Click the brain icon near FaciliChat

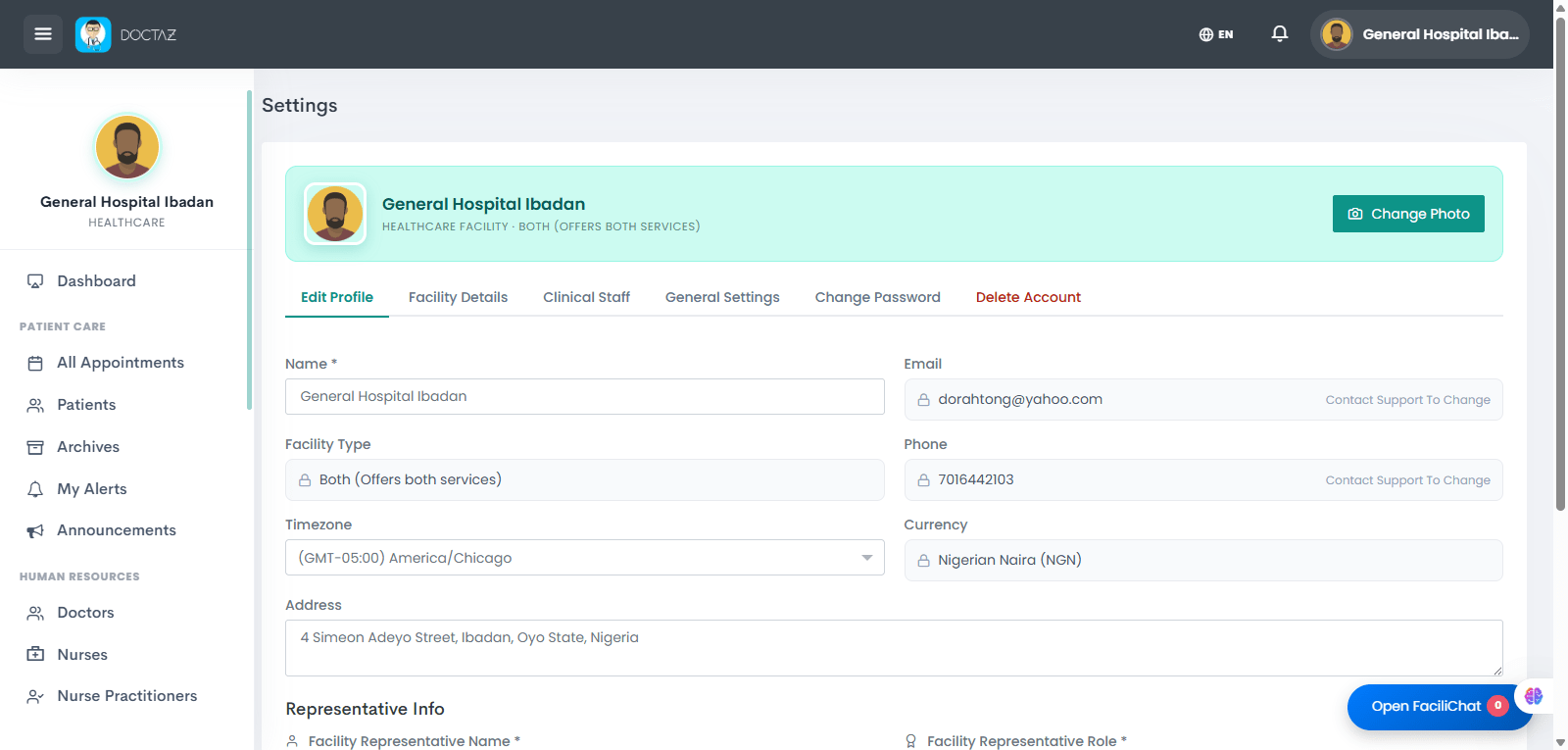(x=1534, y=696)
